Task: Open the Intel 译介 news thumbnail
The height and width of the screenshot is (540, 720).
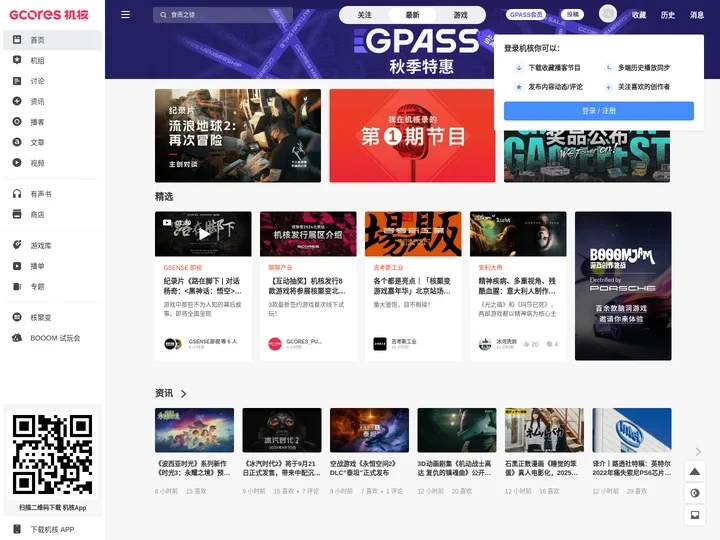Action: pyautogui.click(x=632, y=430)
